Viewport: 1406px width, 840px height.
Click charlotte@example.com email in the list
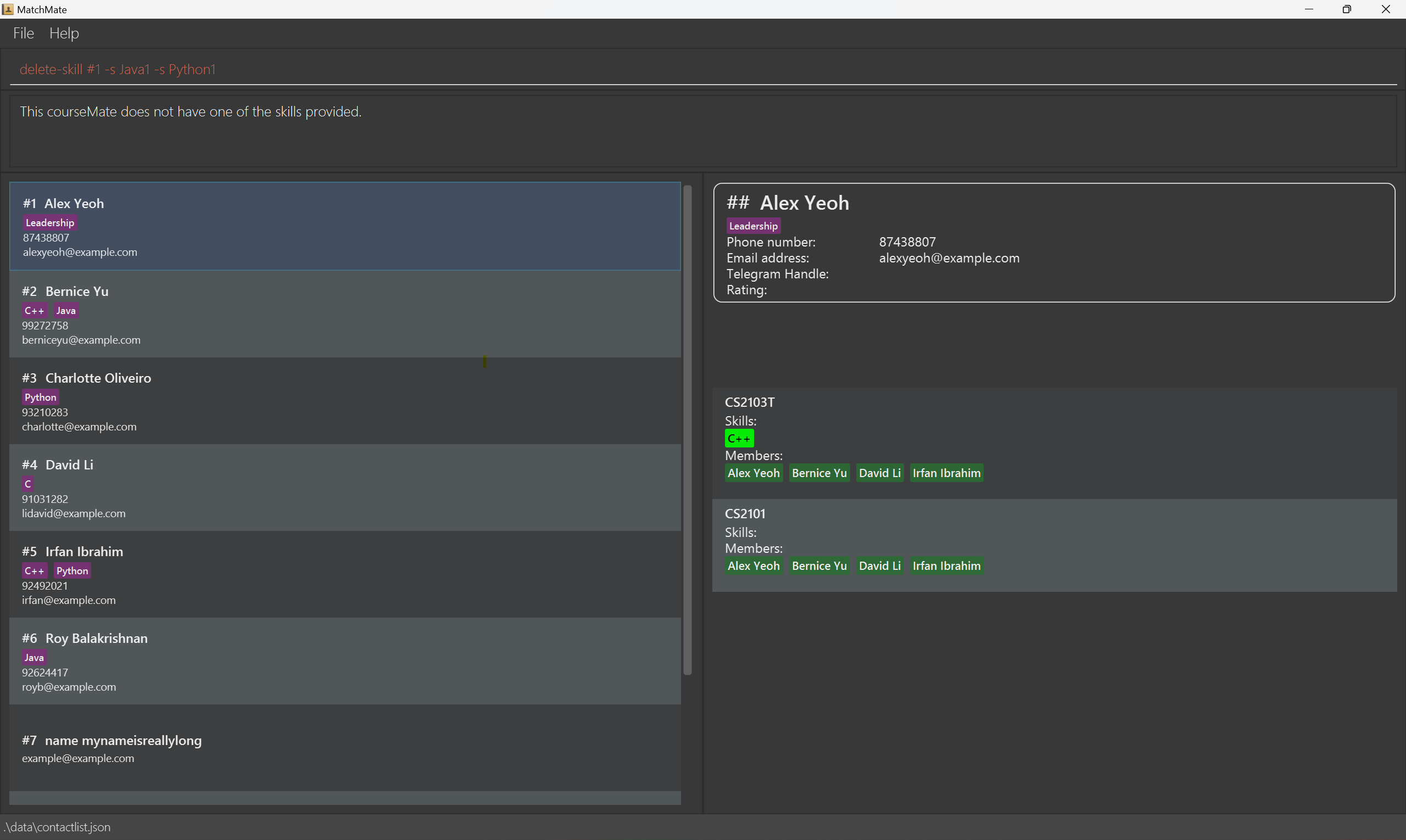pos(79,426)
